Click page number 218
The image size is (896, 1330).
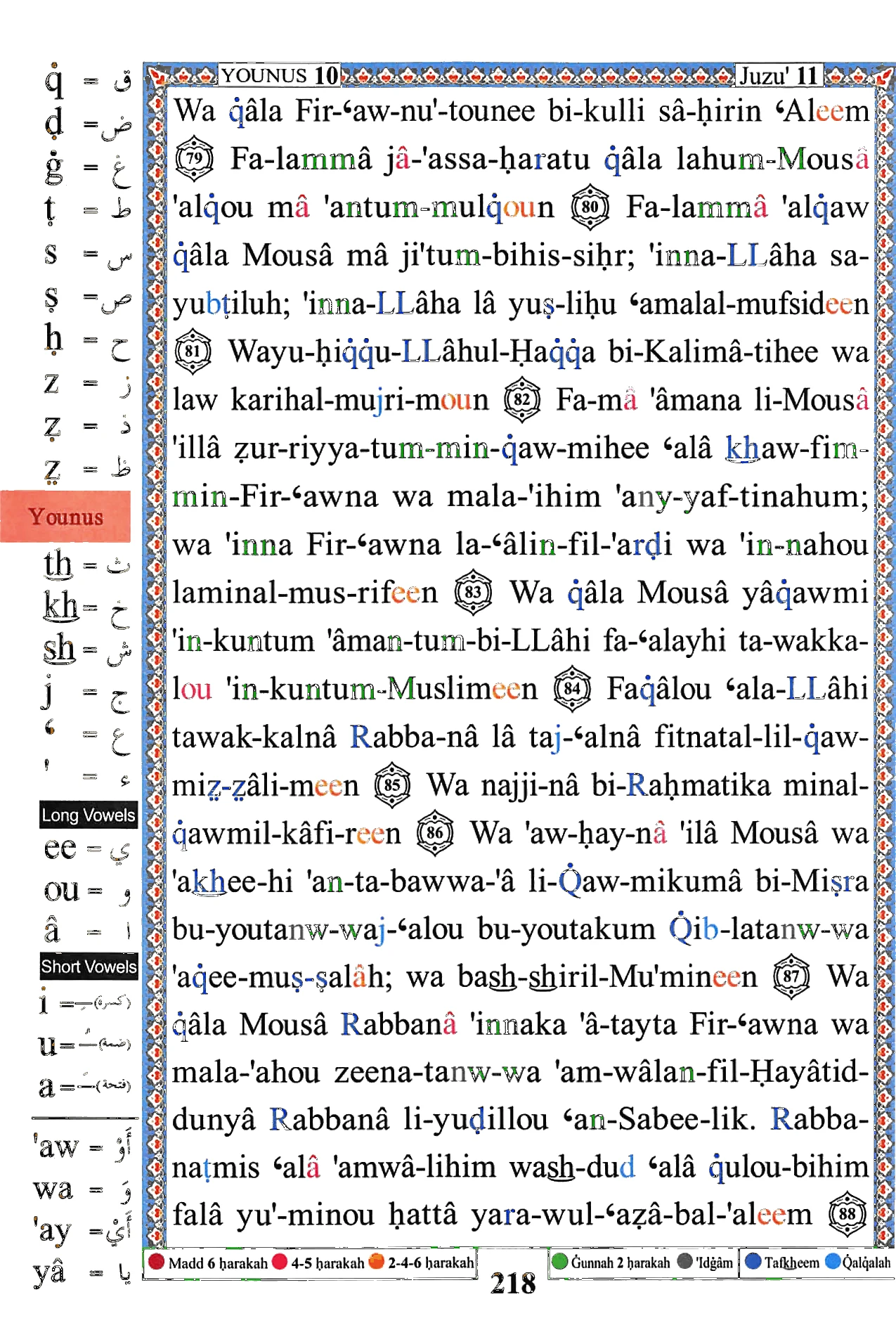(x=513, y=1284)
